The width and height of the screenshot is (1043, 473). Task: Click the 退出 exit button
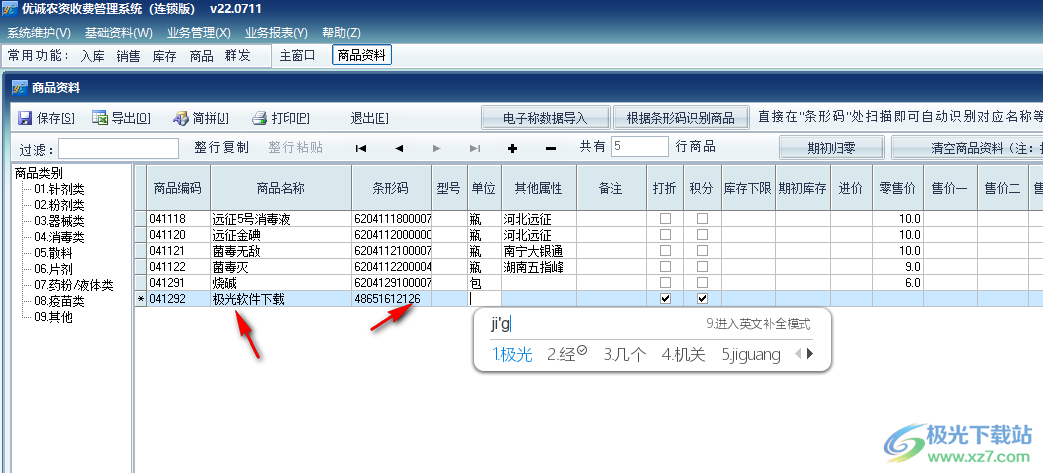(x=369, y=118)
